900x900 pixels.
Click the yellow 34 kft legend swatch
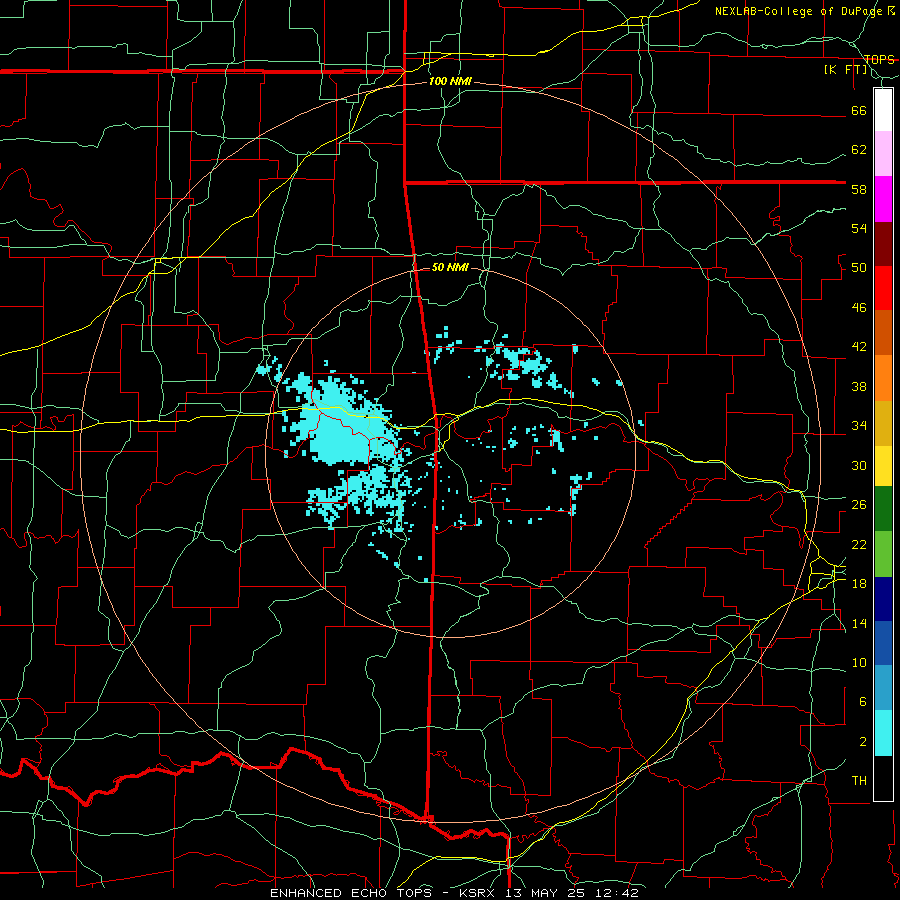(883, 466)
